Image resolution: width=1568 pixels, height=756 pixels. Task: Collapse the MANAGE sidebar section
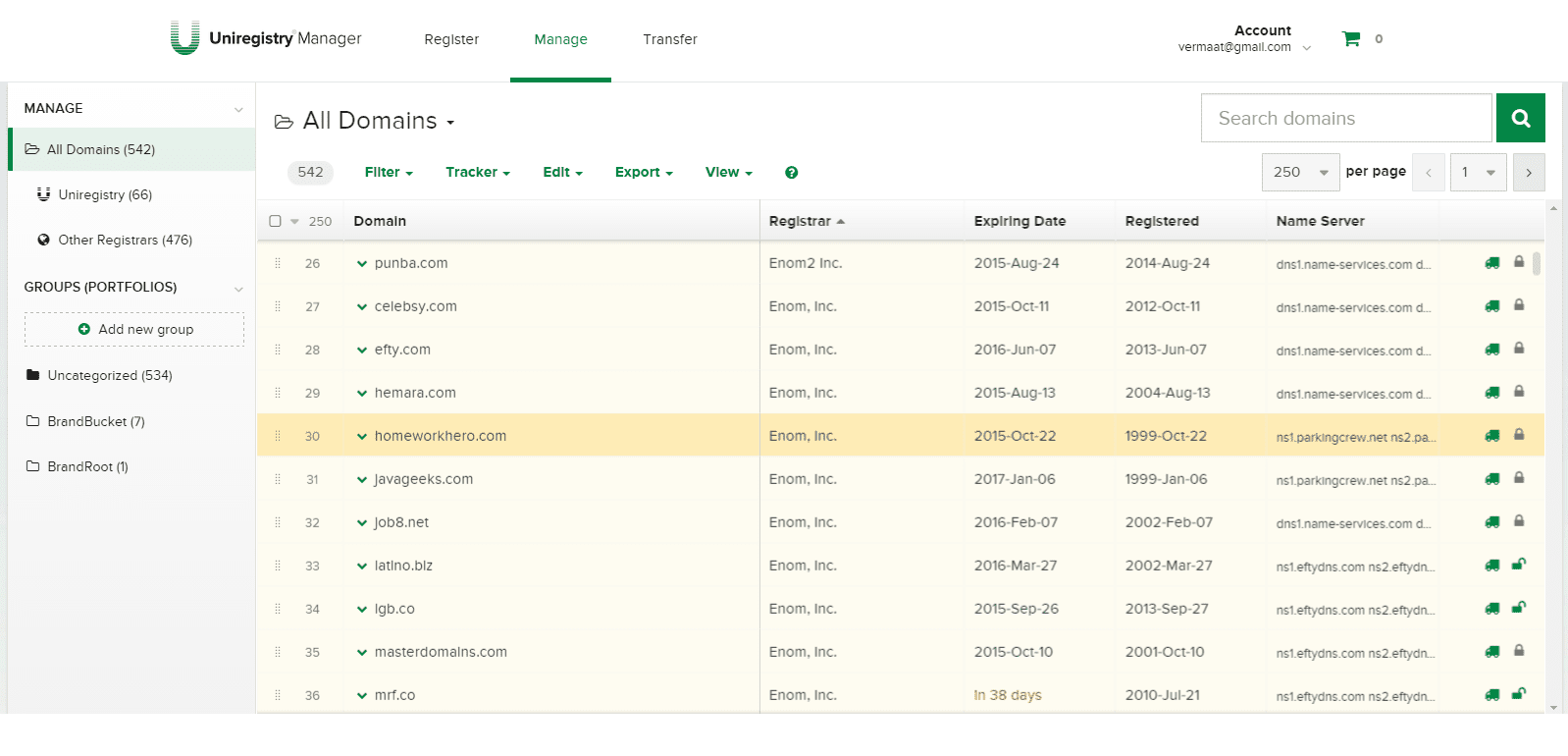238,109
